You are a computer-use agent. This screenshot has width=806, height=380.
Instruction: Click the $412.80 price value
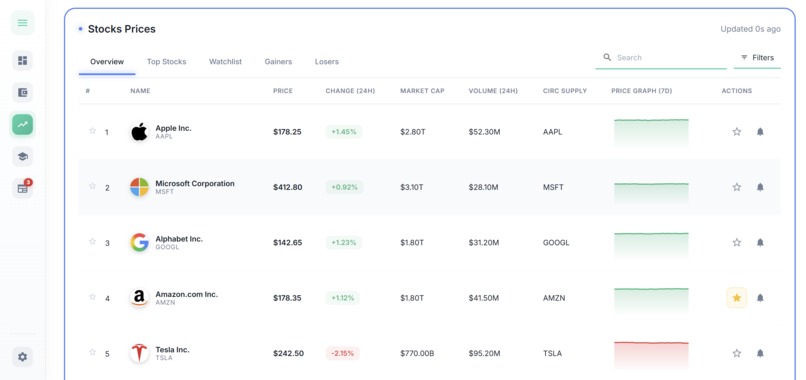tap(287, 187)
